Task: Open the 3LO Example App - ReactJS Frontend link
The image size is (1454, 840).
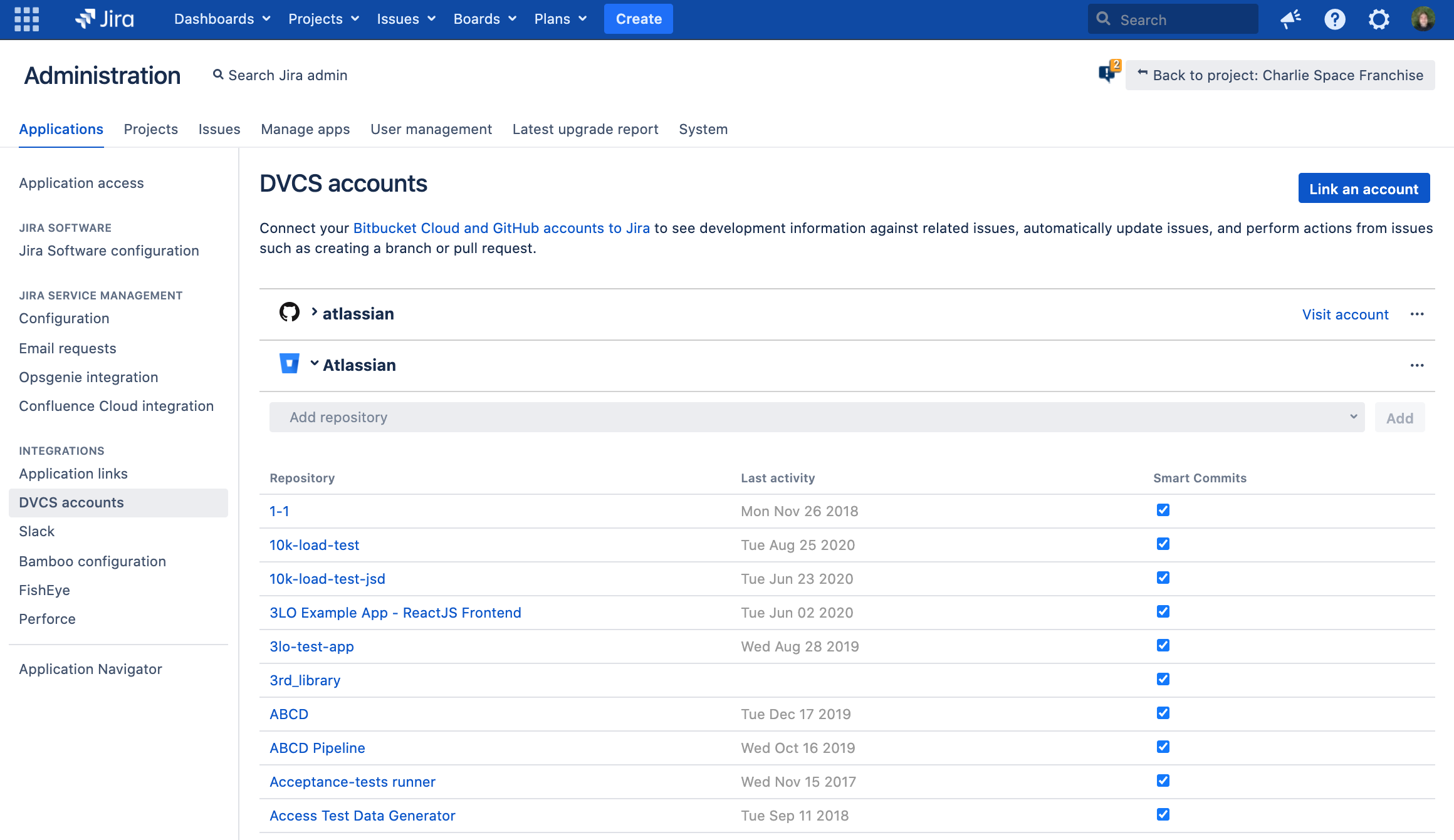Action: coord(395,613)
